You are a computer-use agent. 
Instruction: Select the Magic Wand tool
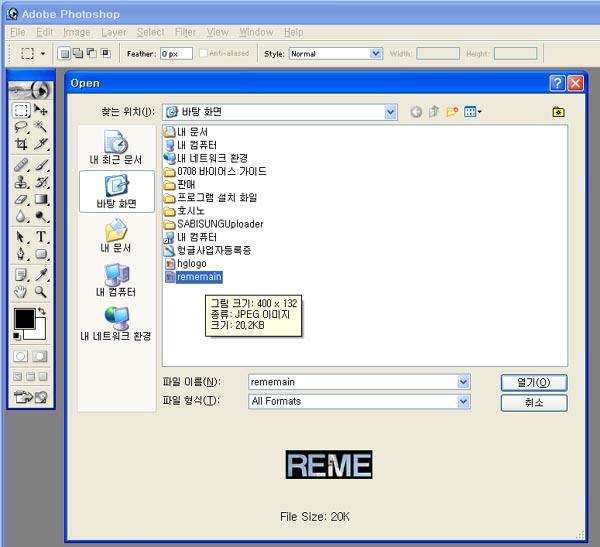(x=41, y=127)
